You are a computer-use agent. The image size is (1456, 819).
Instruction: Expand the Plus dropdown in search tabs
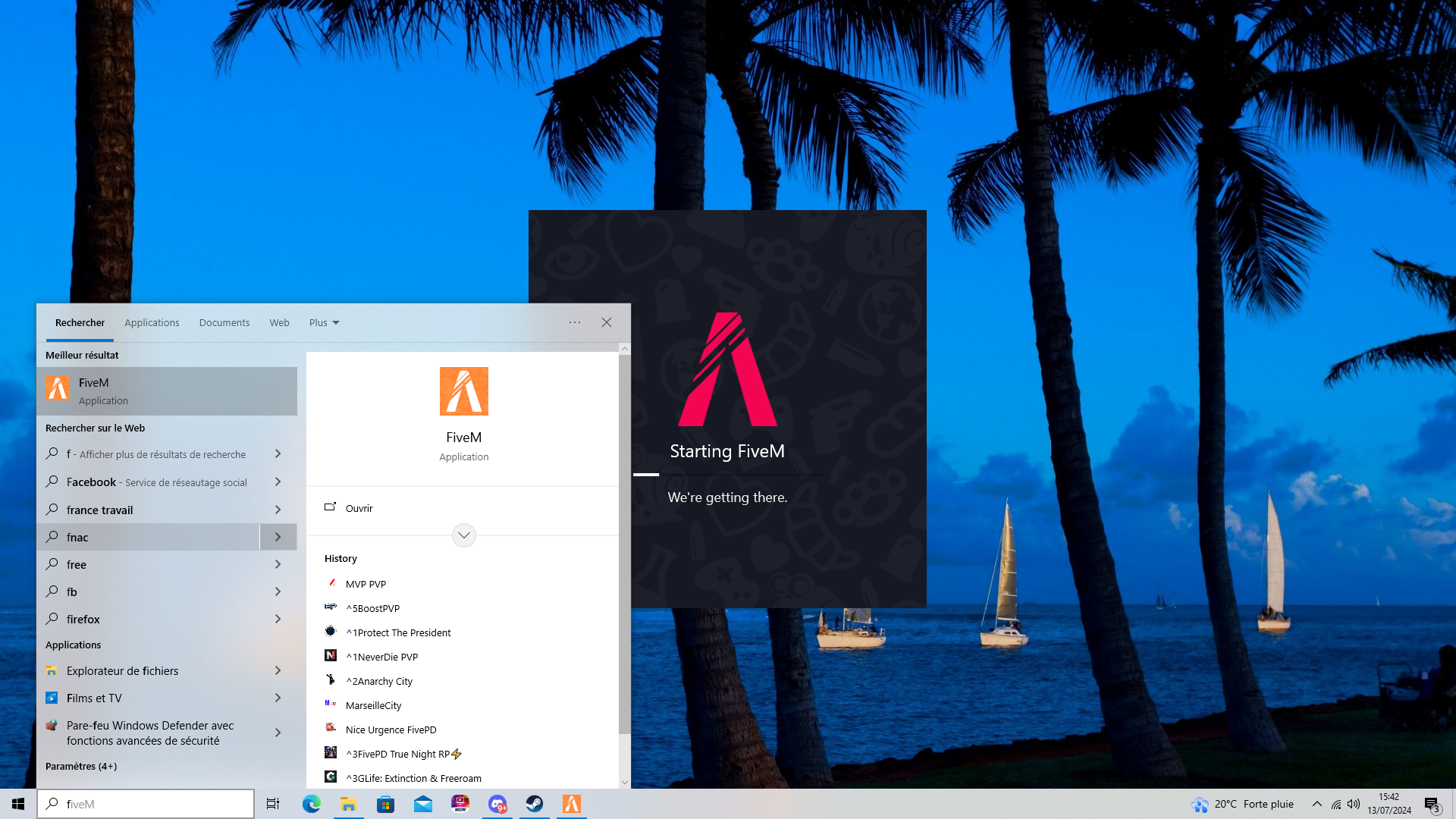pos(324,322)
